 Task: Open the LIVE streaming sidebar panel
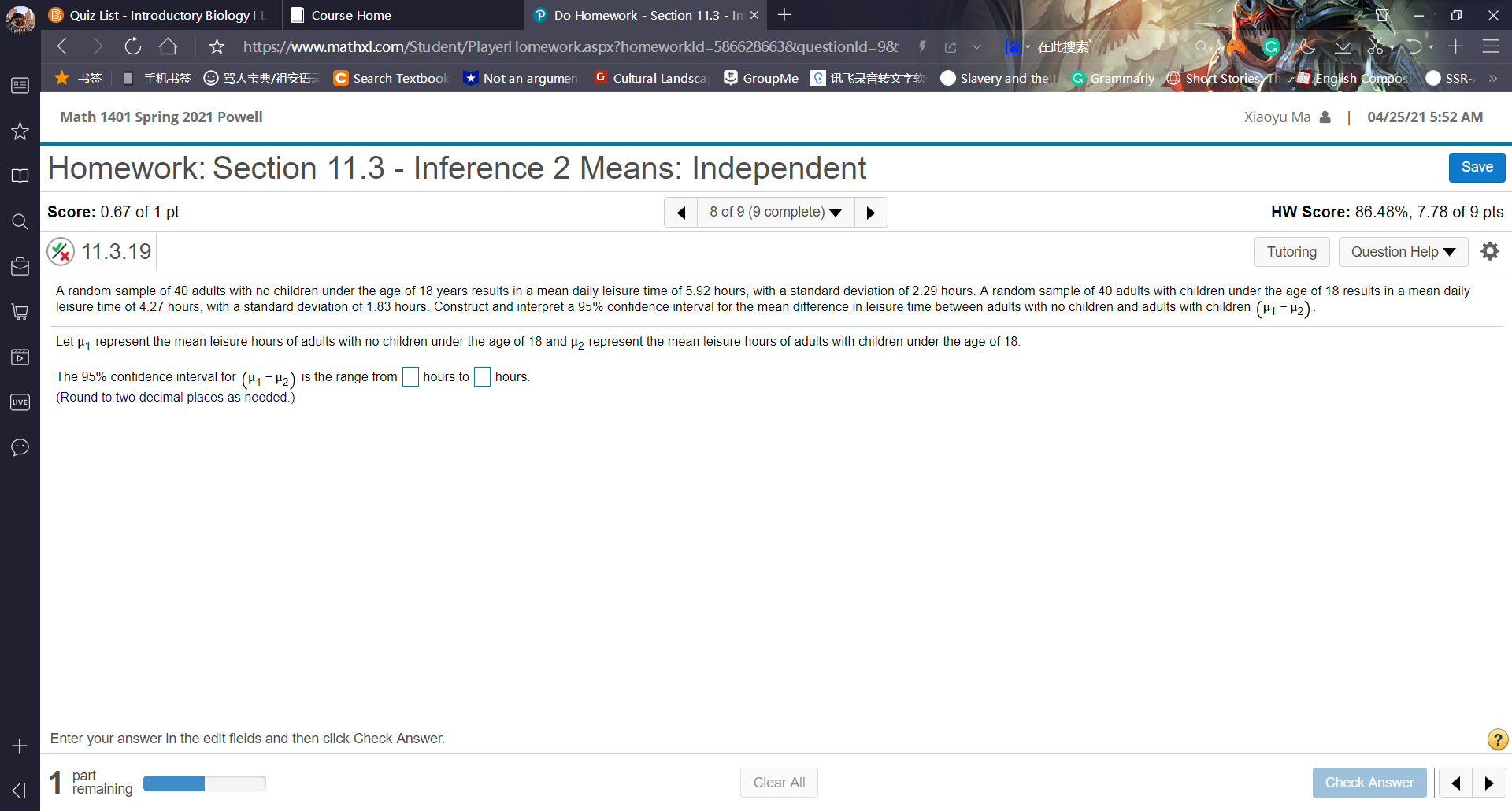coord(20,402)
